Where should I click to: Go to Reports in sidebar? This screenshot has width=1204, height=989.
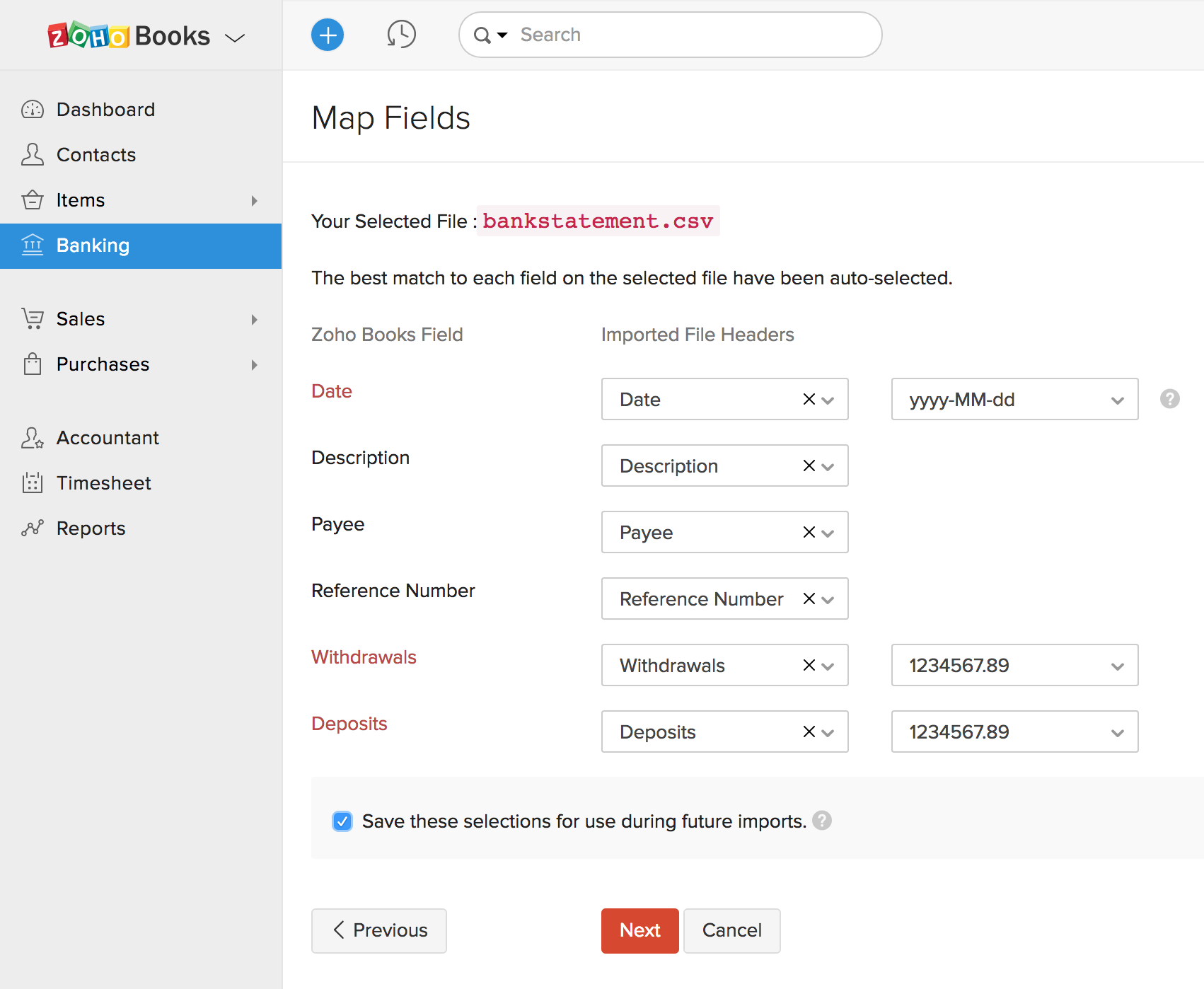coord(91,528)
